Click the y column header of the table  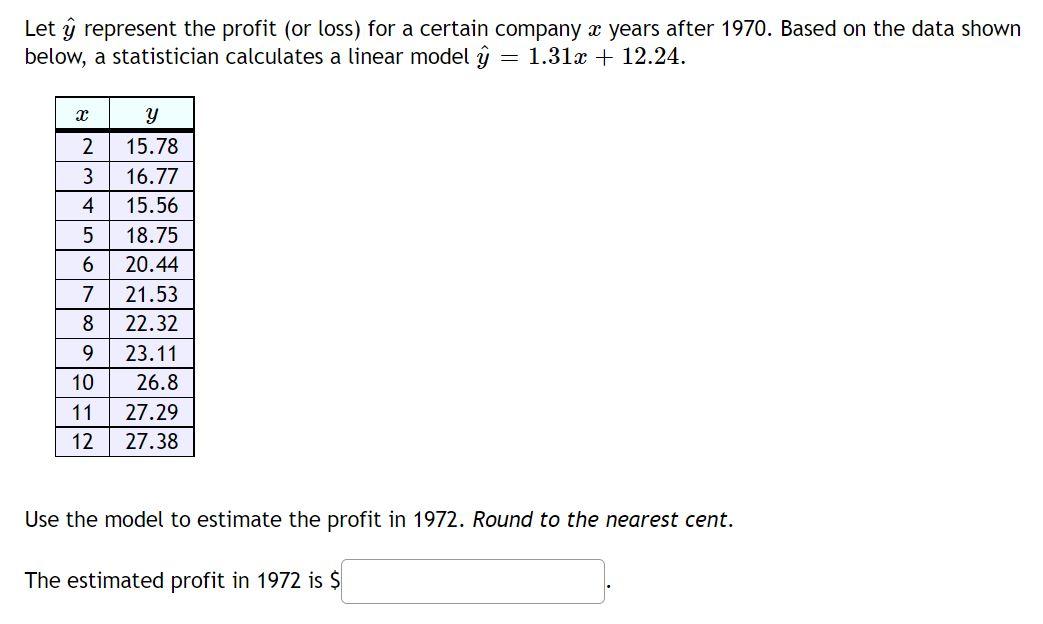151,113
